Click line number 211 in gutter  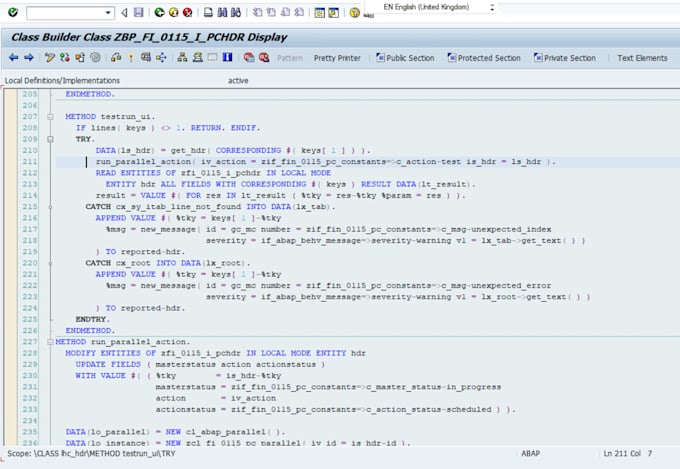30,162
